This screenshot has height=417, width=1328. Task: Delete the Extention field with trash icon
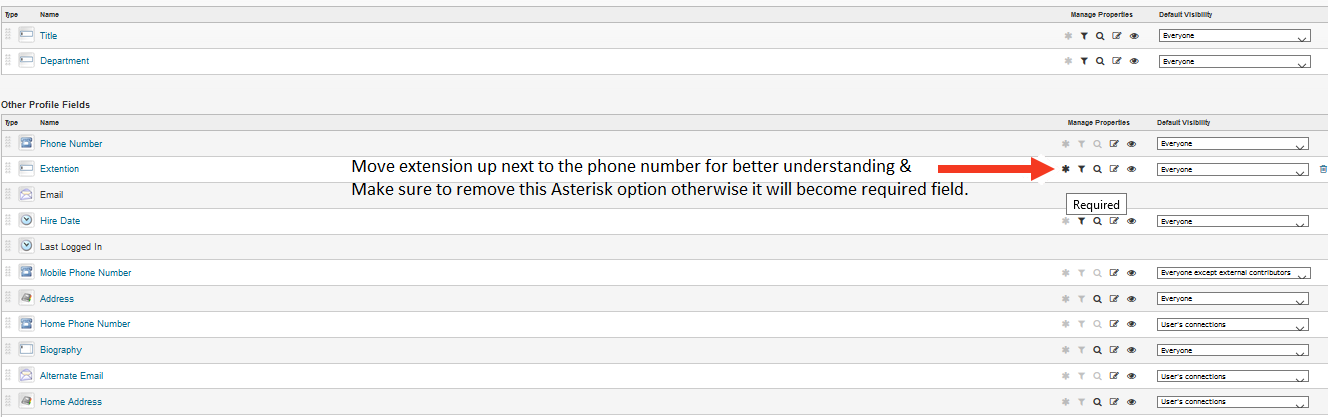coord(1323,170)
